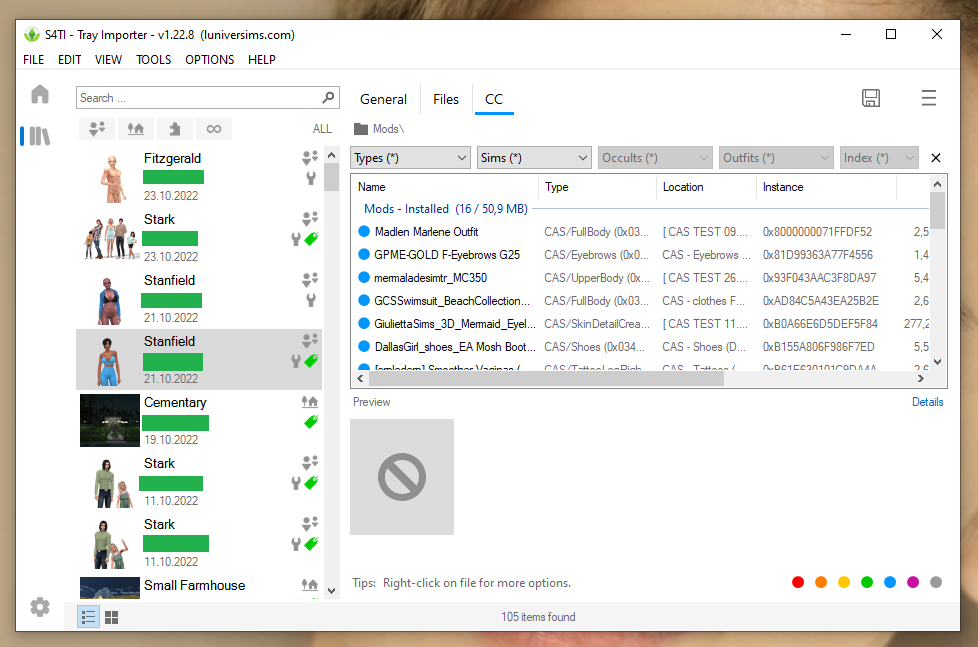978x647 pixels.
Task: Filter list by rooms puzzle icon
Action: (x=175, y=128)
